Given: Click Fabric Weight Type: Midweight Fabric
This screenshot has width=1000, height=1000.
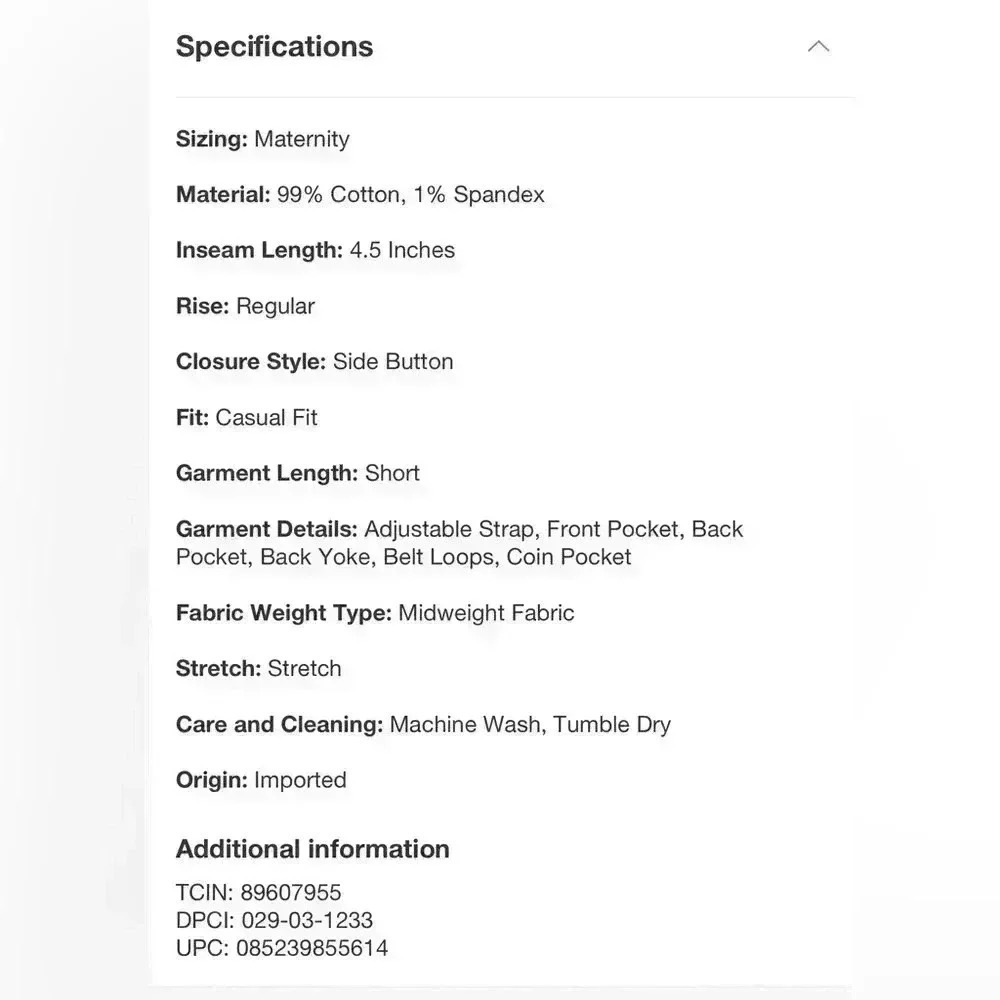Looking at the screenshot, I should click(x=375, y=613).
